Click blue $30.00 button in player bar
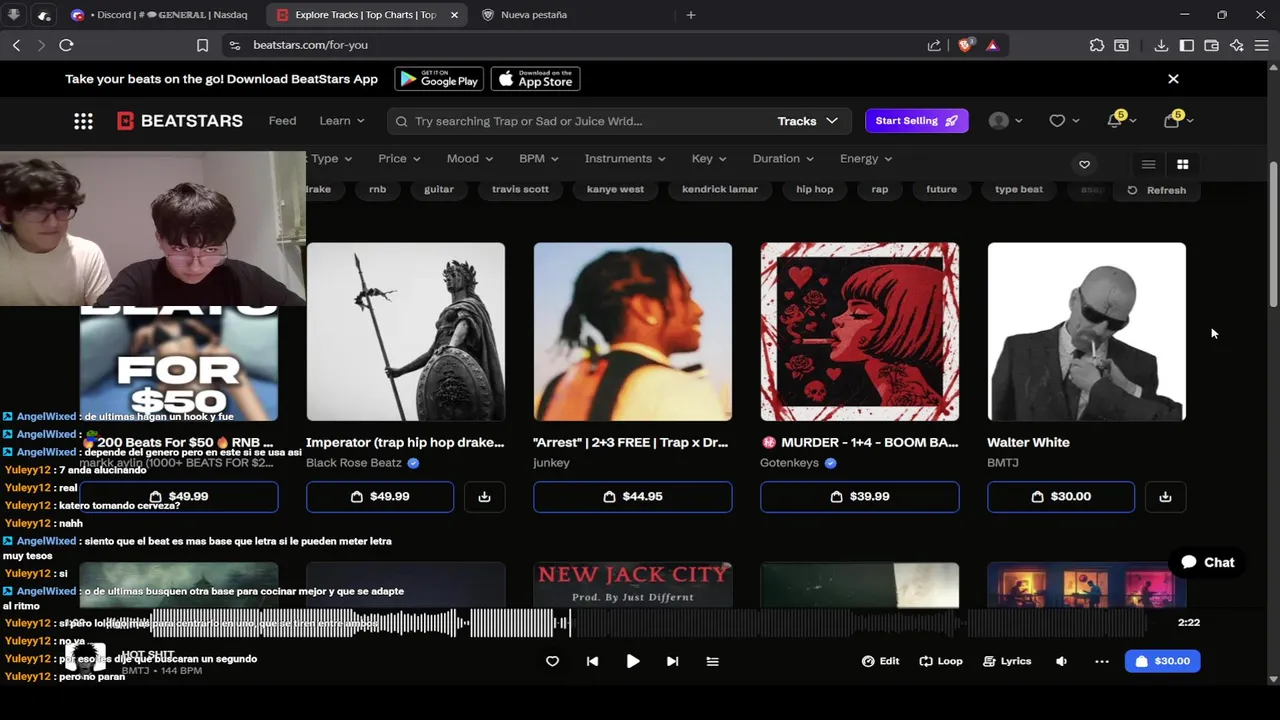 tap(1162, 661)
